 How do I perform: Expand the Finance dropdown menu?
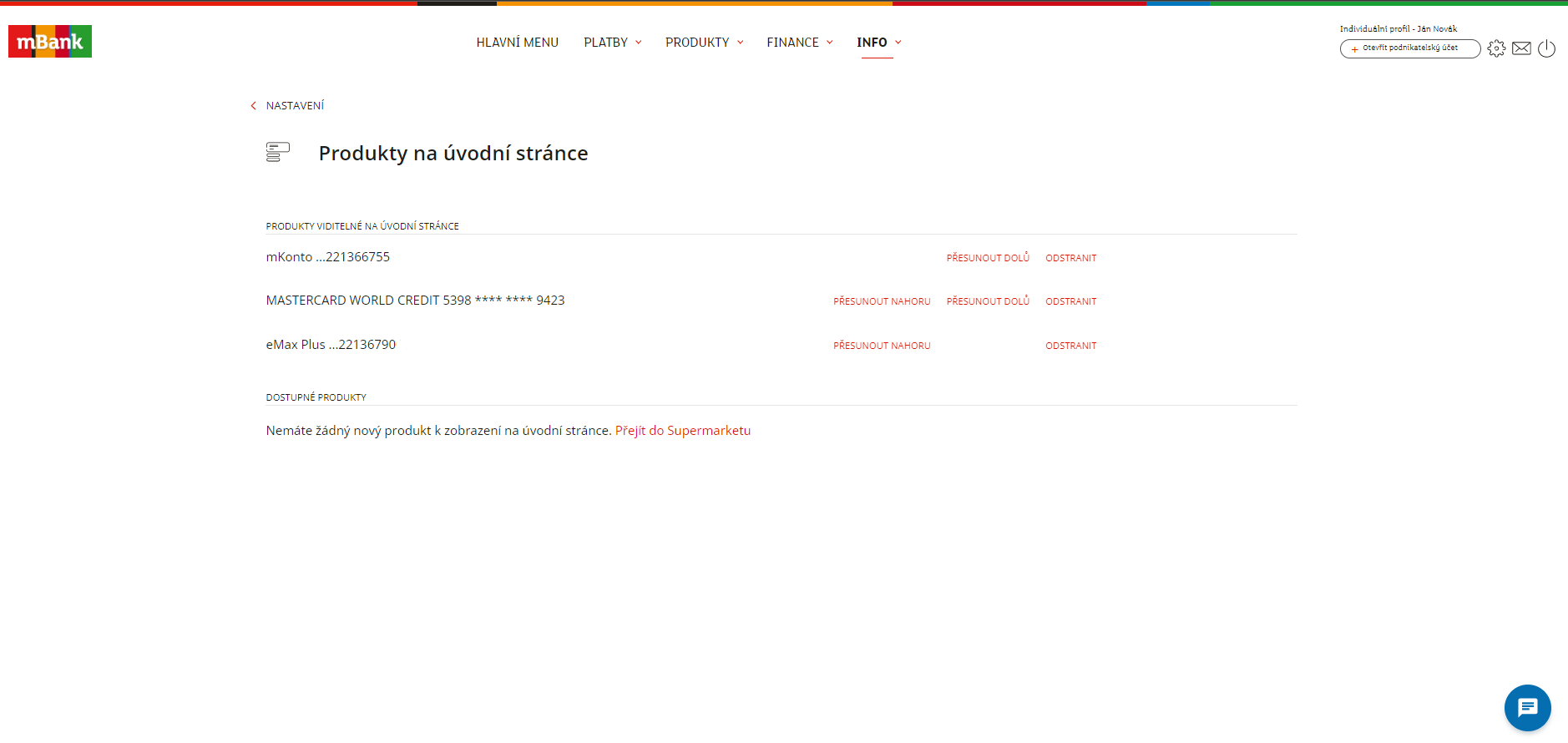799,43
